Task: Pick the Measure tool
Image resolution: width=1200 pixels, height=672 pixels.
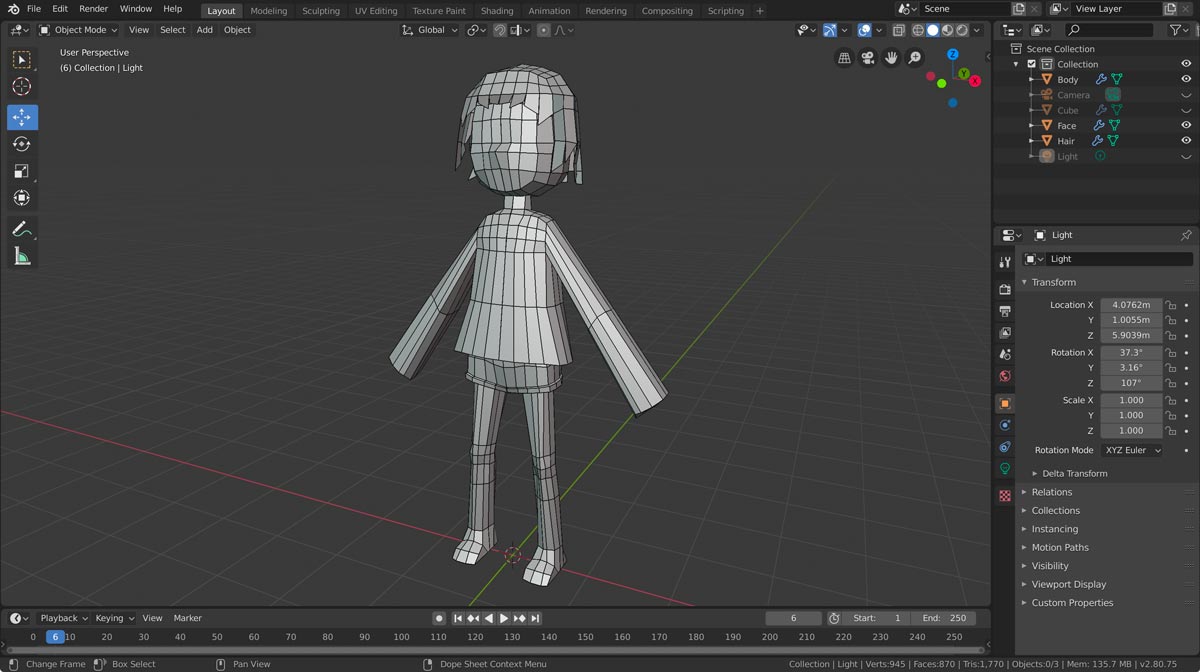Action: pos(22,257)
